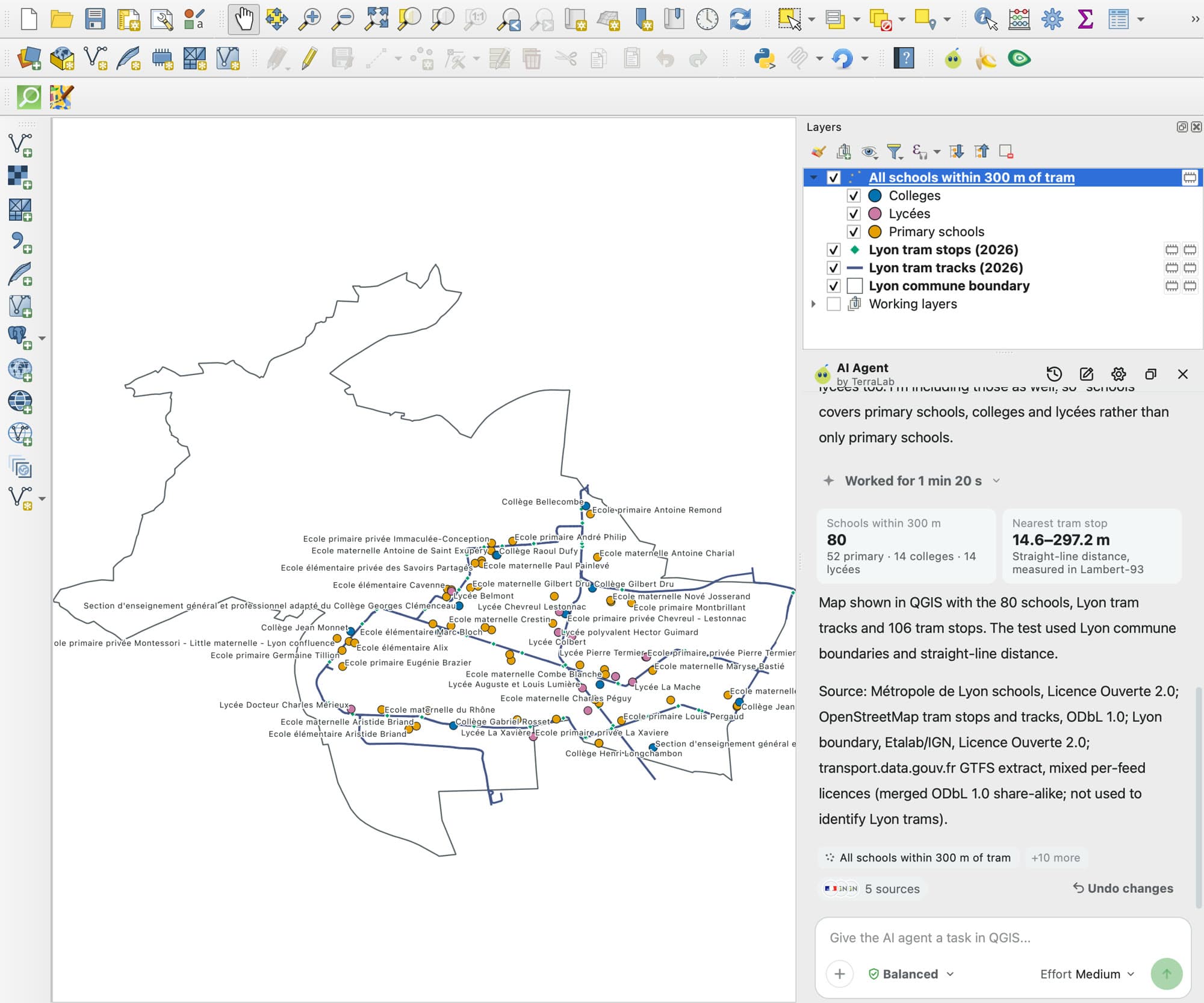The image size is (1204, 1003).
Task: Click the Save Project floppy icon
Action: coord(95,19)
